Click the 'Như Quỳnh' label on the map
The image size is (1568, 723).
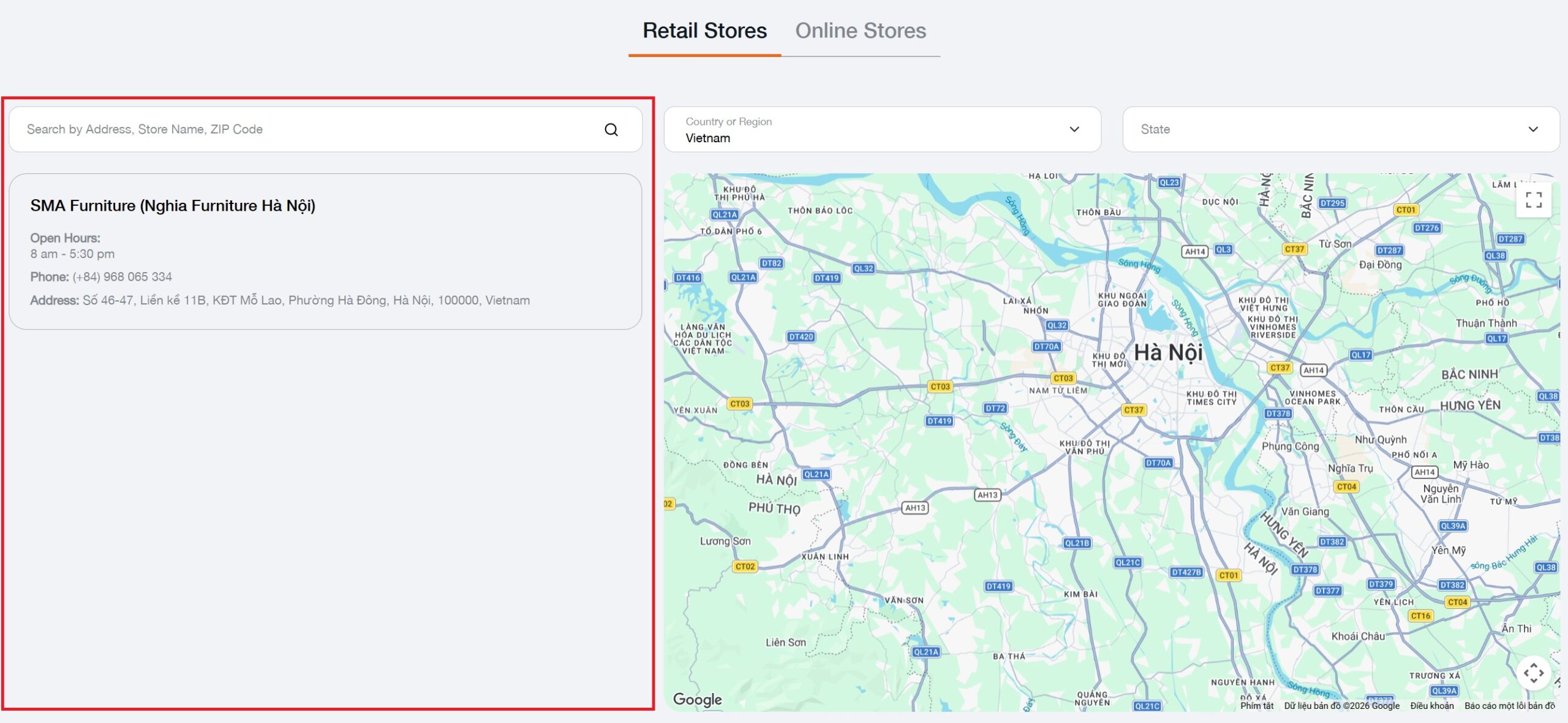[x=1381, y=439]
